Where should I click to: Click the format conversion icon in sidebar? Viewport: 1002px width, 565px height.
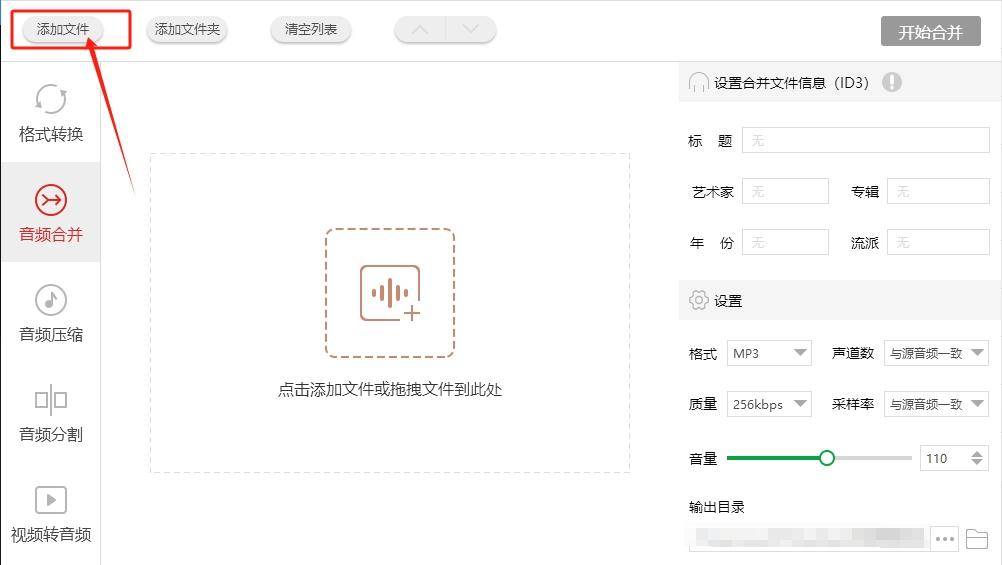coord(51,100)
